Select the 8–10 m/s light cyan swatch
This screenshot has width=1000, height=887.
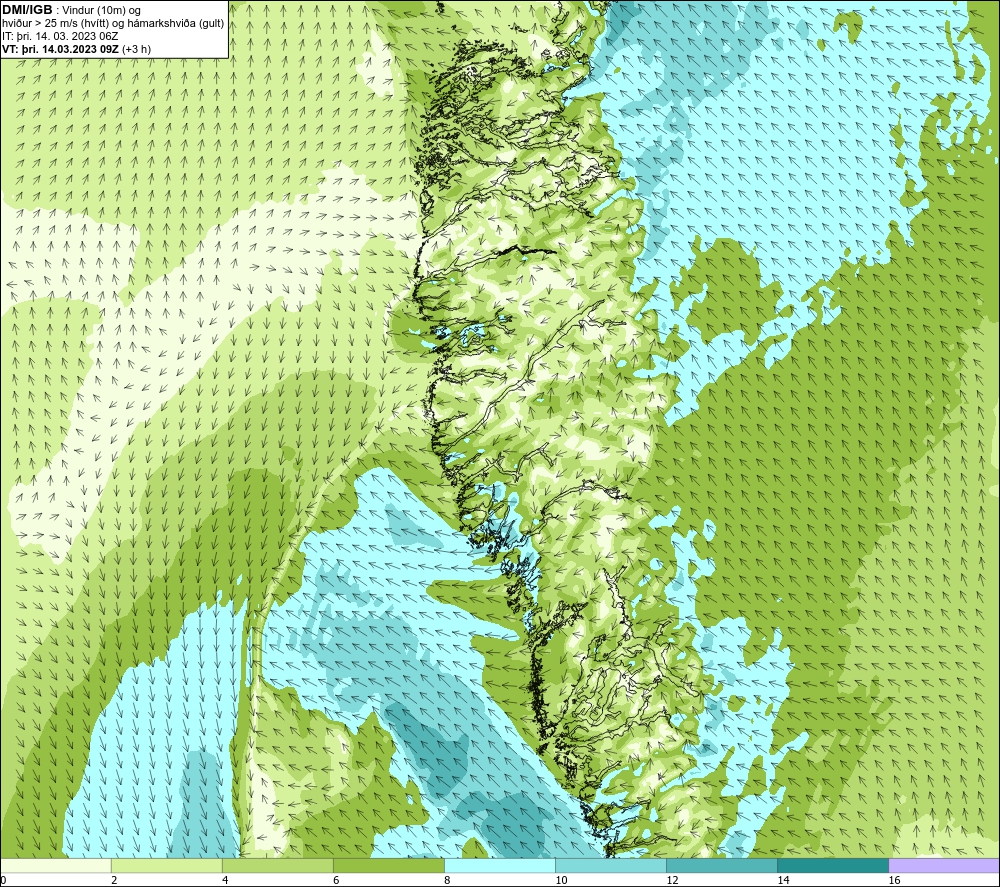point(500,866)
